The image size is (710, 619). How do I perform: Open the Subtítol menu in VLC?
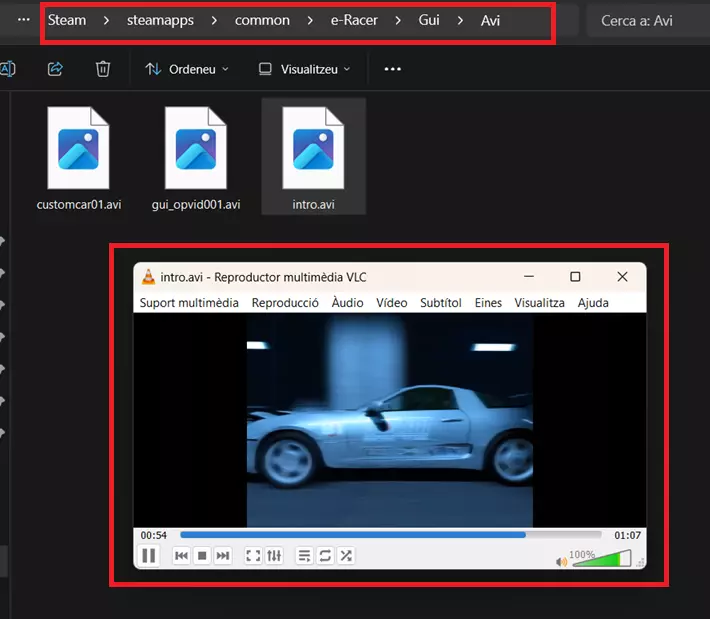point(441,303)
